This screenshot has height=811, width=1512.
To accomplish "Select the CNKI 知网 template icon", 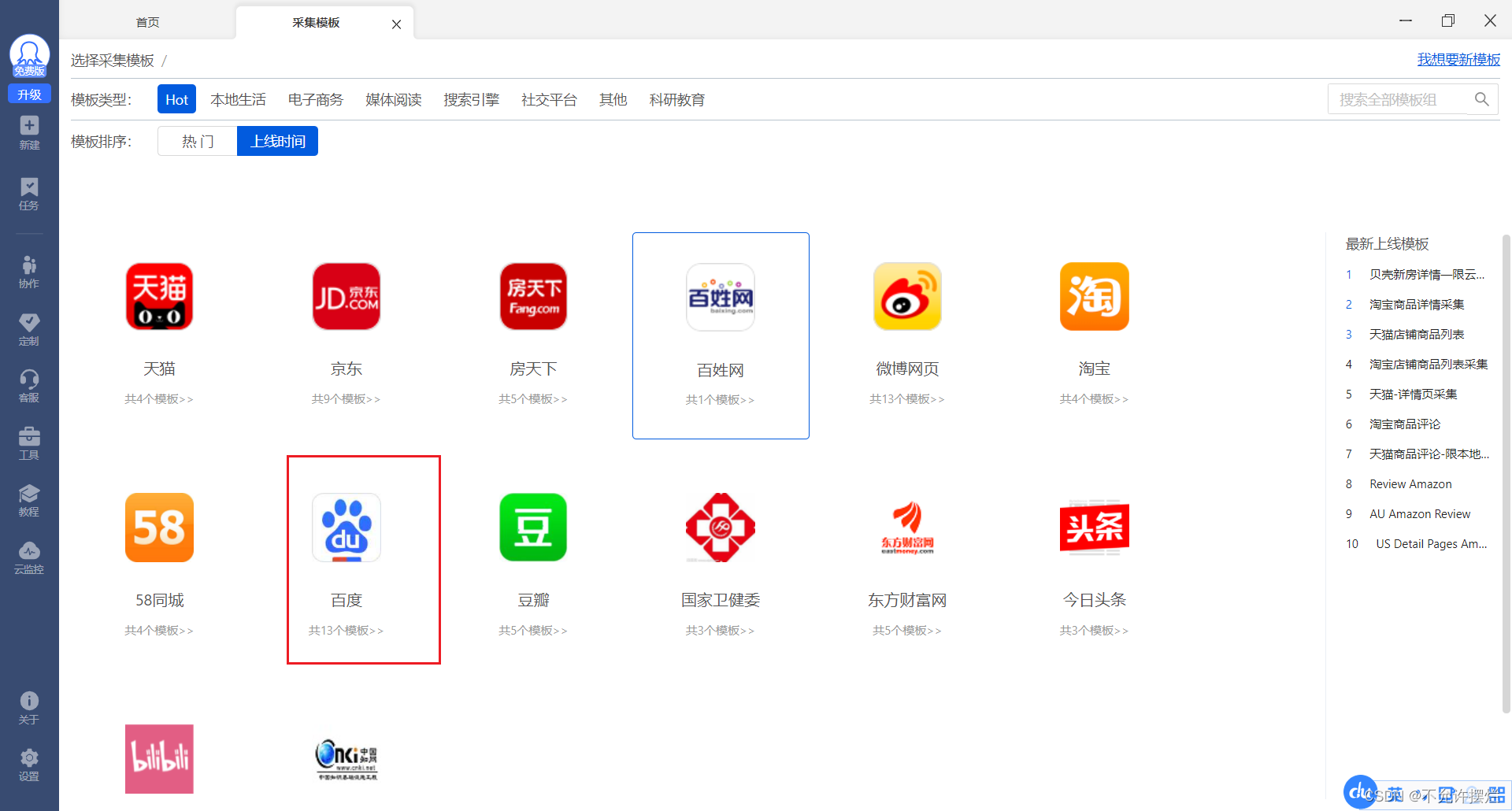I will tap(346, 759).
